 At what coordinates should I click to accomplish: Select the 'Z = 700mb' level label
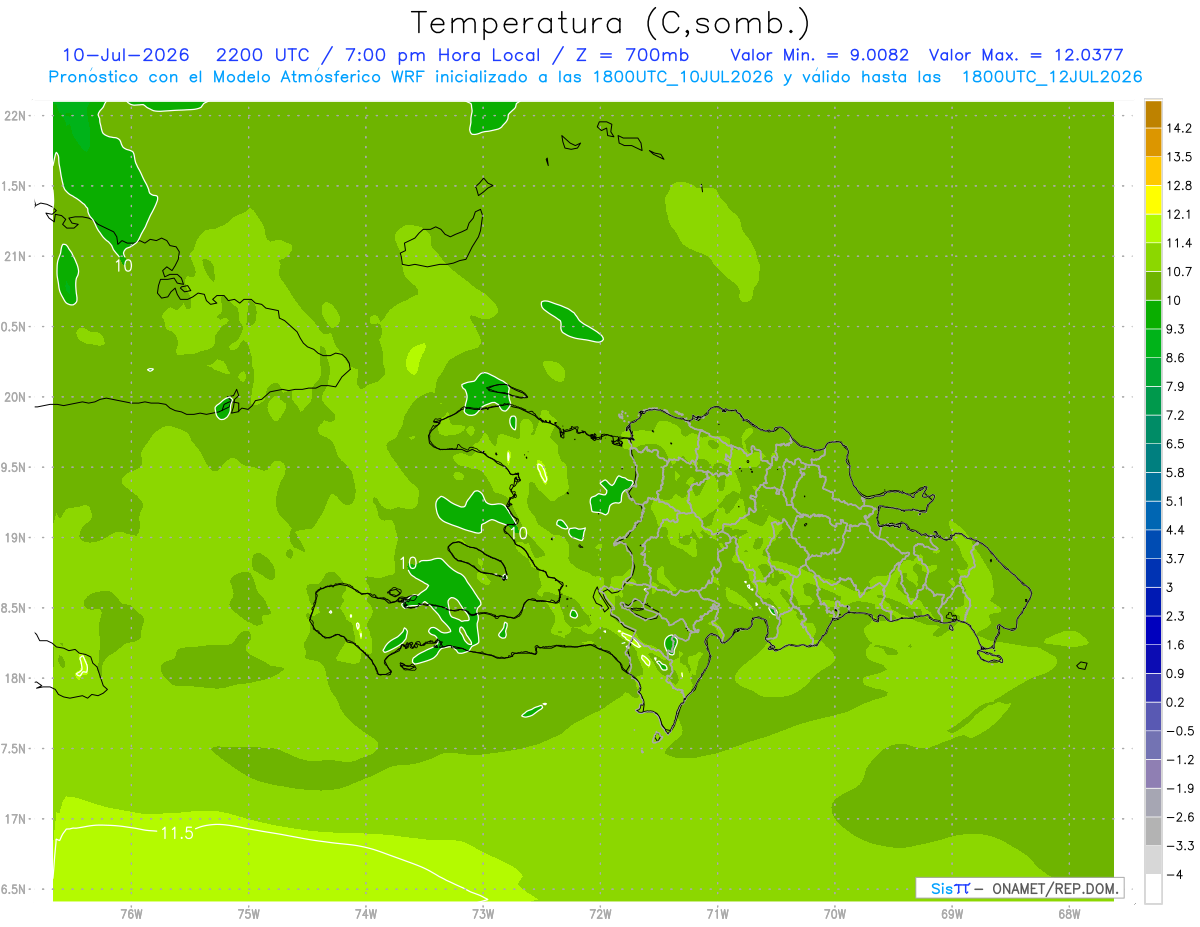point(632,55)
